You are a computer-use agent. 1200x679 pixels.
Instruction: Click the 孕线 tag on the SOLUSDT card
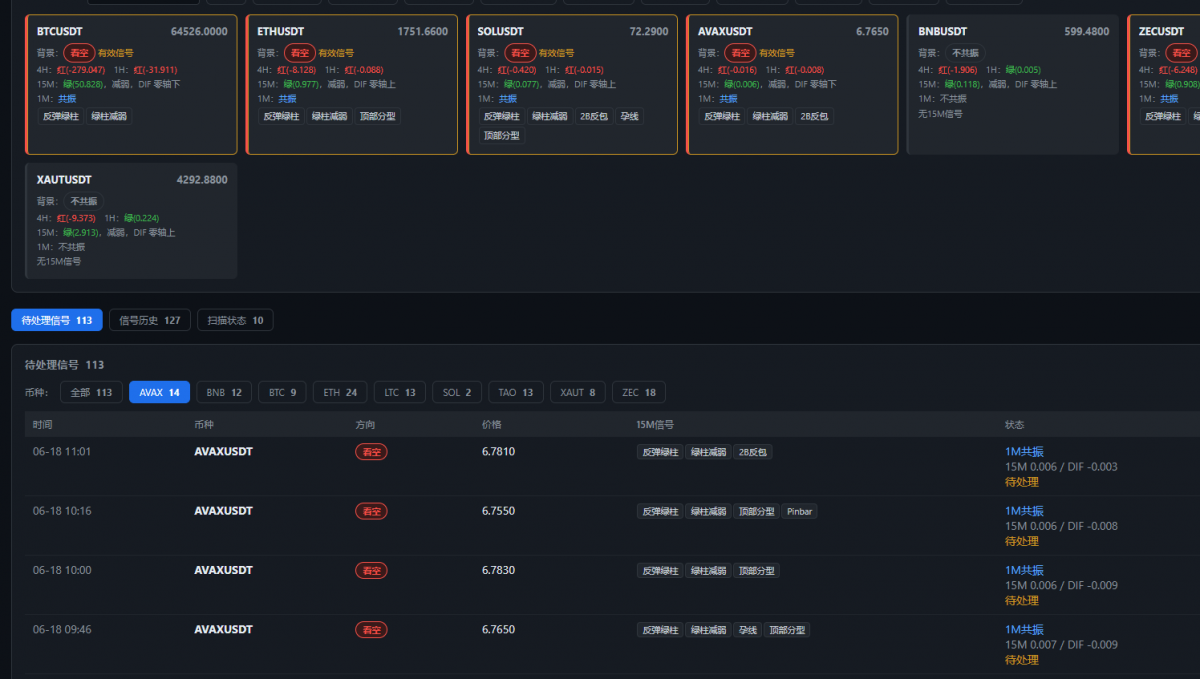point(629,116)
